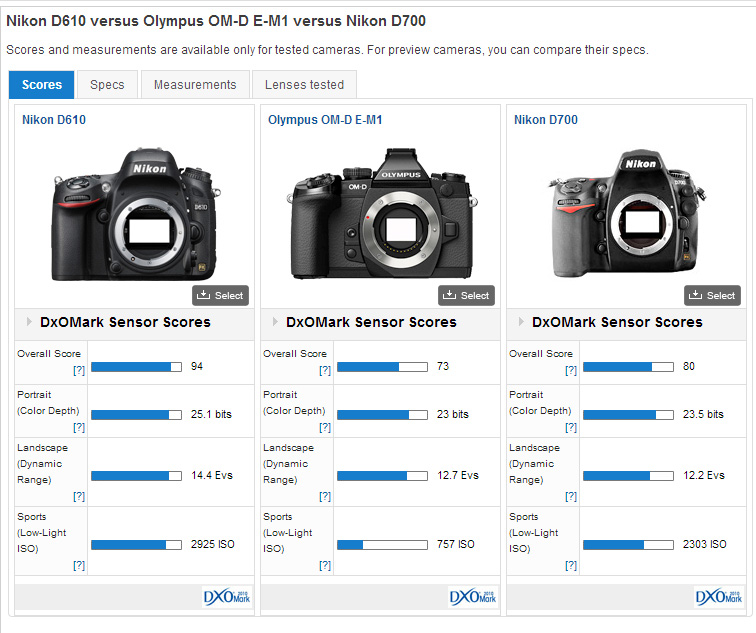Click the Select button under Olympus OM-D E-M1
The image size is (756, 633).
[466, 295]
